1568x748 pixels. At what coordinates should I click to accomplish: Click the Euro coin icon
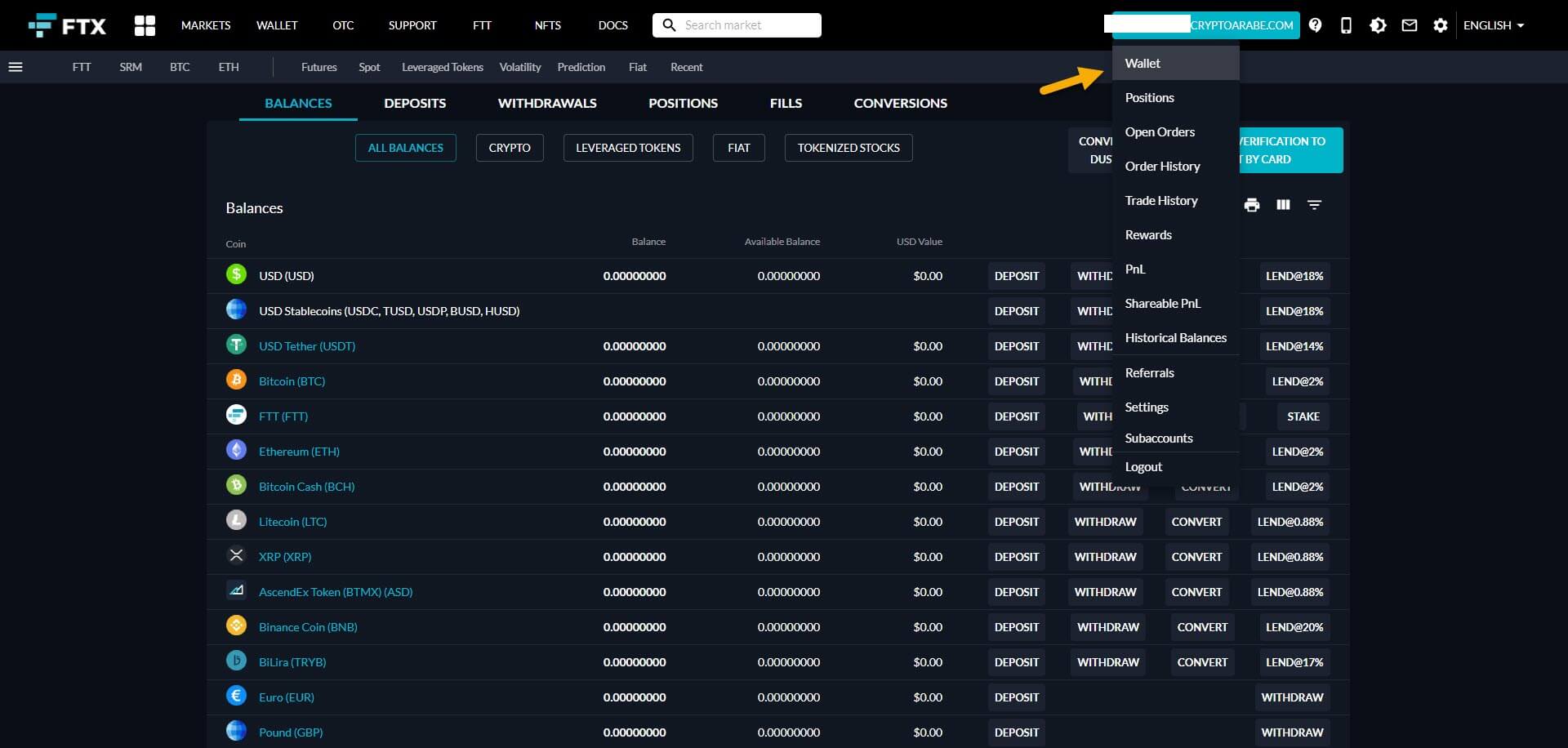point(236,696)
